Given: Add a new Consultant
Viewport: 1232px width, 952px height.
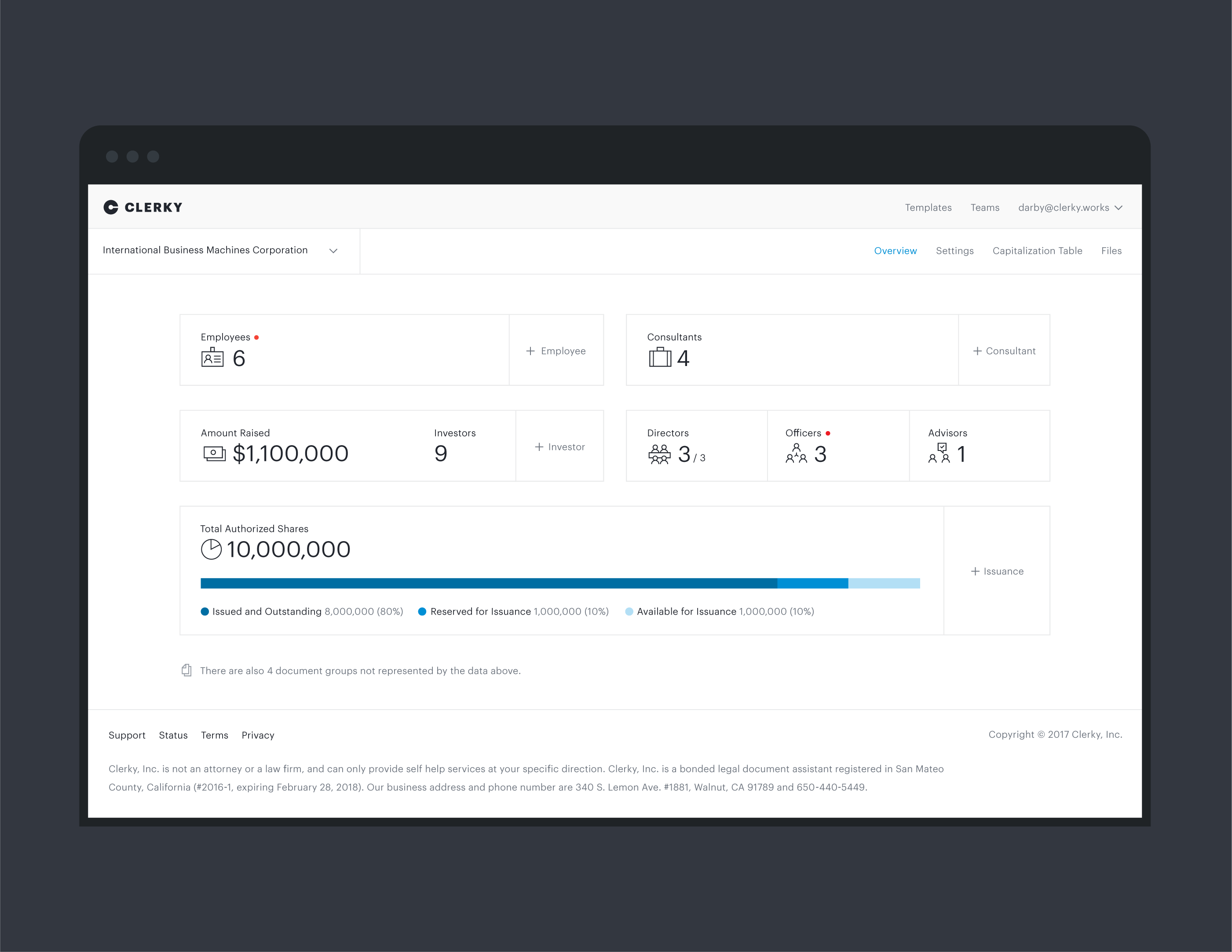Looking at the screenshot, I should [1004, 351].
